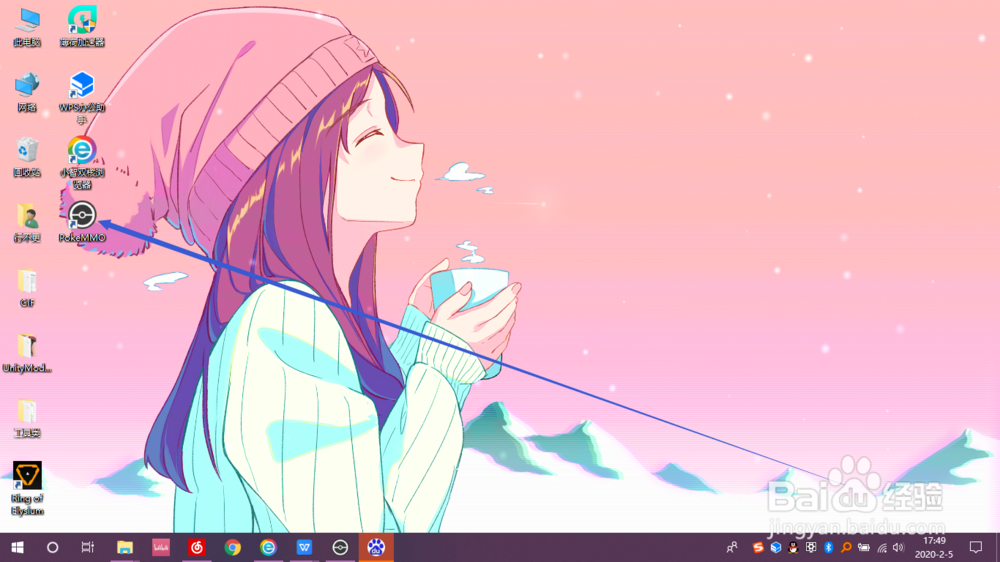Open QQ penguin icon in tray
1000x562 pixels.
[793, 547]
